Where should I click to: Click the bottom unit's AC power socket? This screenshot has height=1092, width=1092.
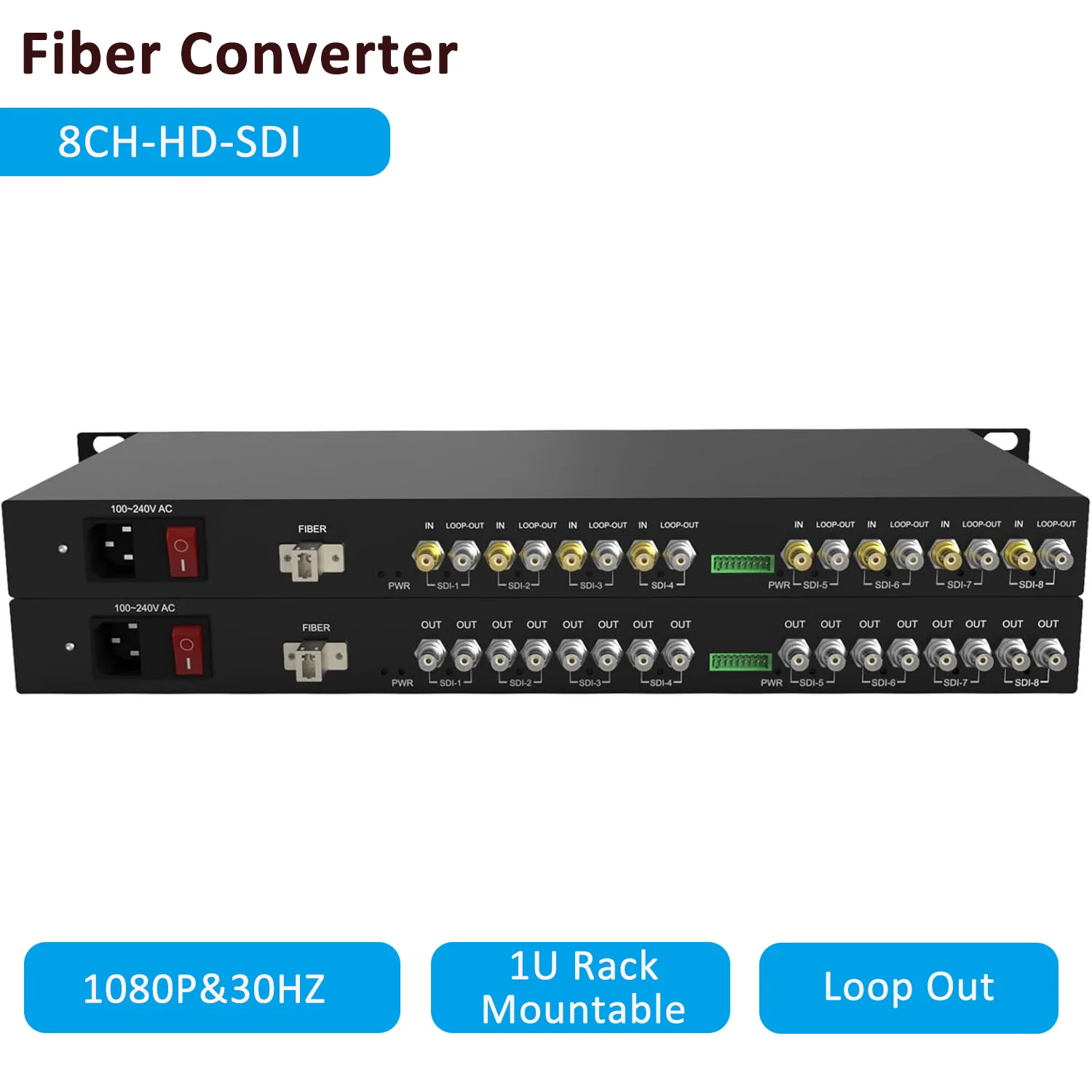119,647
